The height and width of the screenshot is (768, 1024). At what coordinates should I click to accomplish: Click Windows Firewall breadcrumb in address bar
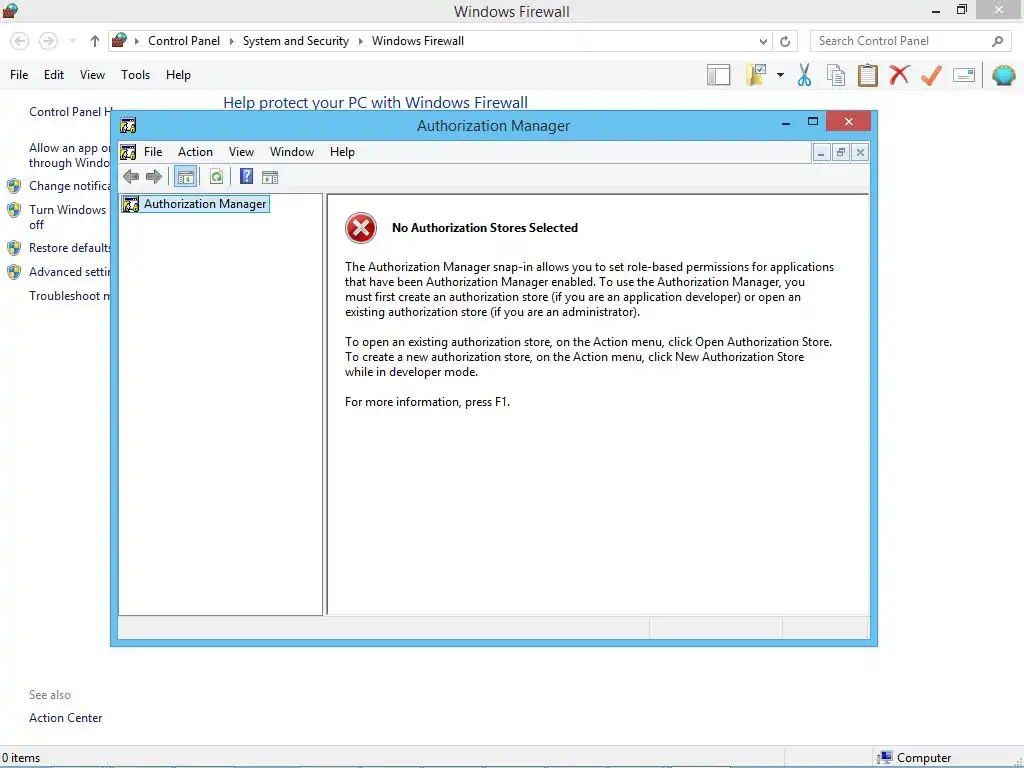[x=418, y=41]
